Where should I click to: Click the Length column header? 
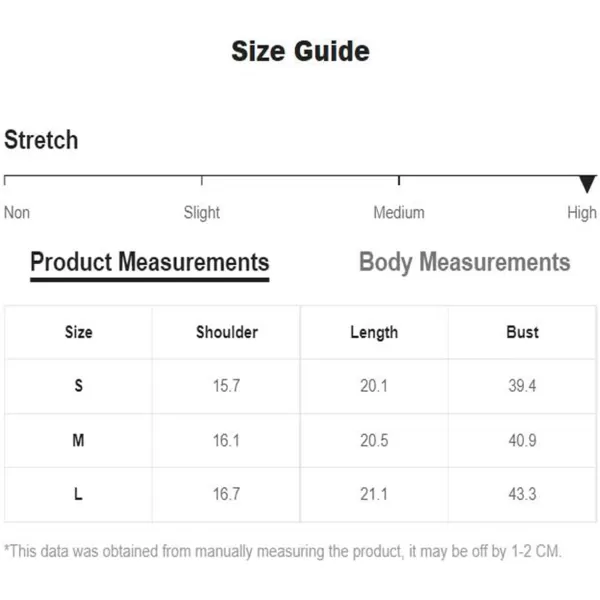tap(374, 333)
